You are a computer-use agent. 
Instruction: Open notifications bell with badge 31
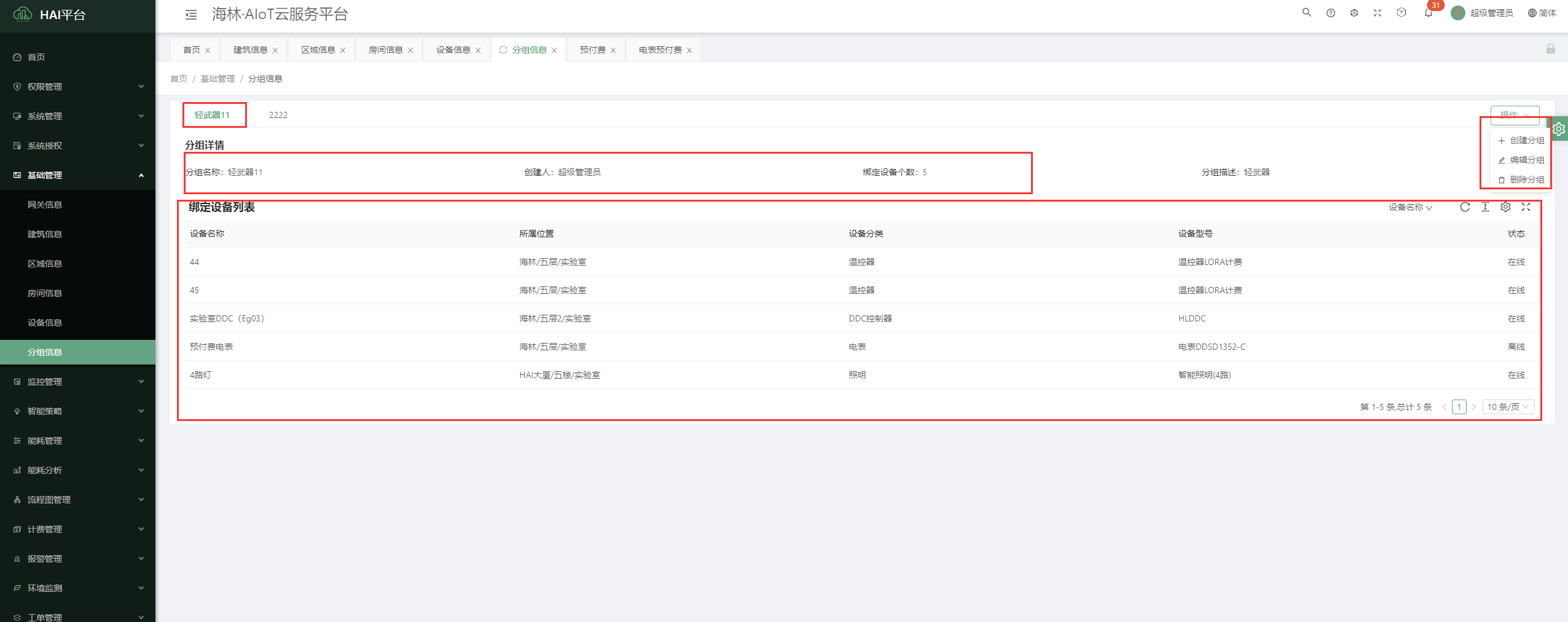pos(1428,13)
